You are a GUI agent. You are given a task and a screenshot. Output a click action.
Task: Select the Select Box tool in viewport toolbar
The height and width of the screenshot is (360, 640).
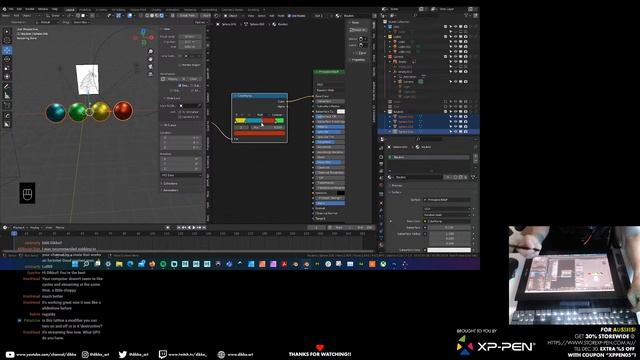tap(7, 31)
